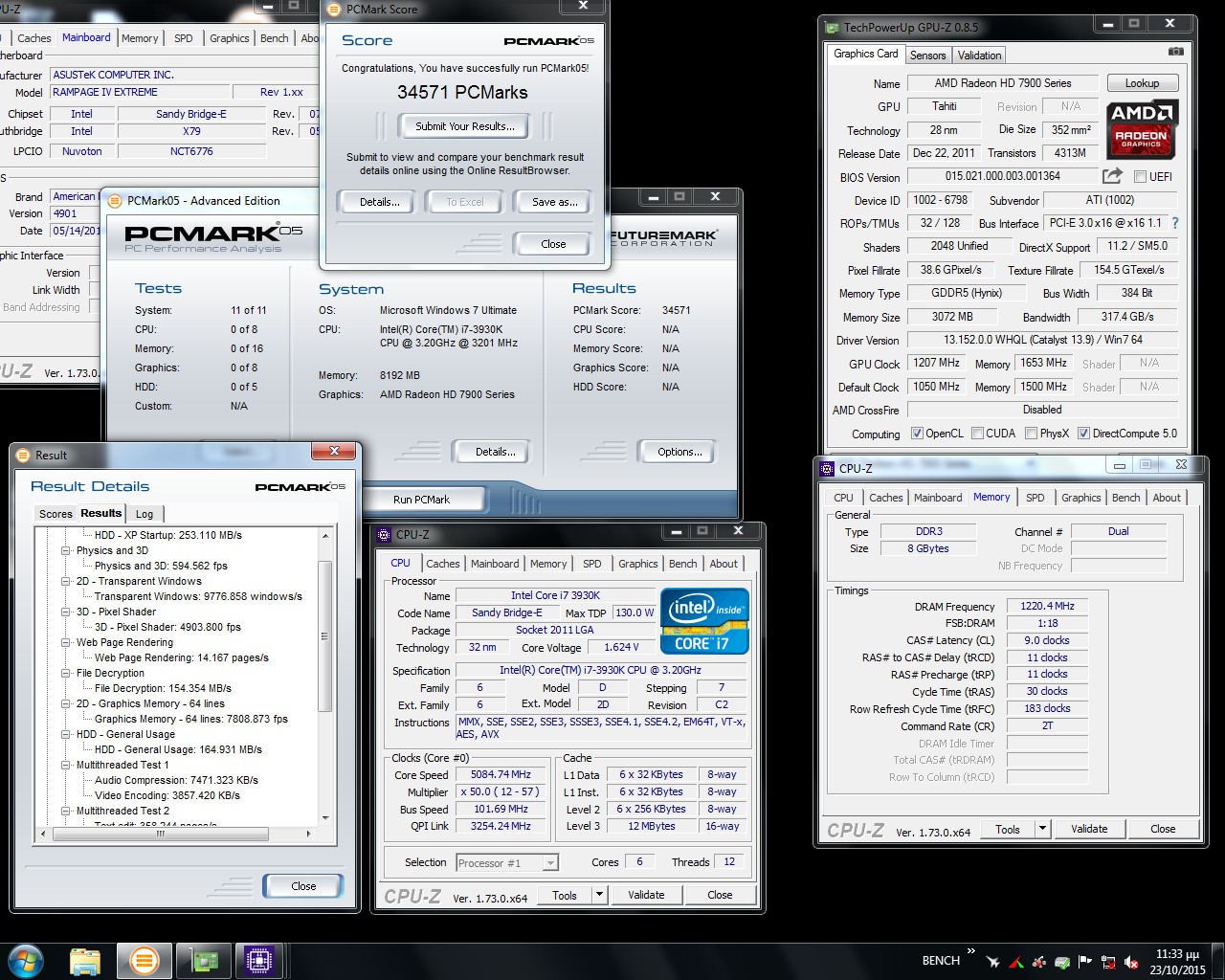1225x980 pixels.
Task: Click the DRAM Frequency value field
Action: [1047, 606]
